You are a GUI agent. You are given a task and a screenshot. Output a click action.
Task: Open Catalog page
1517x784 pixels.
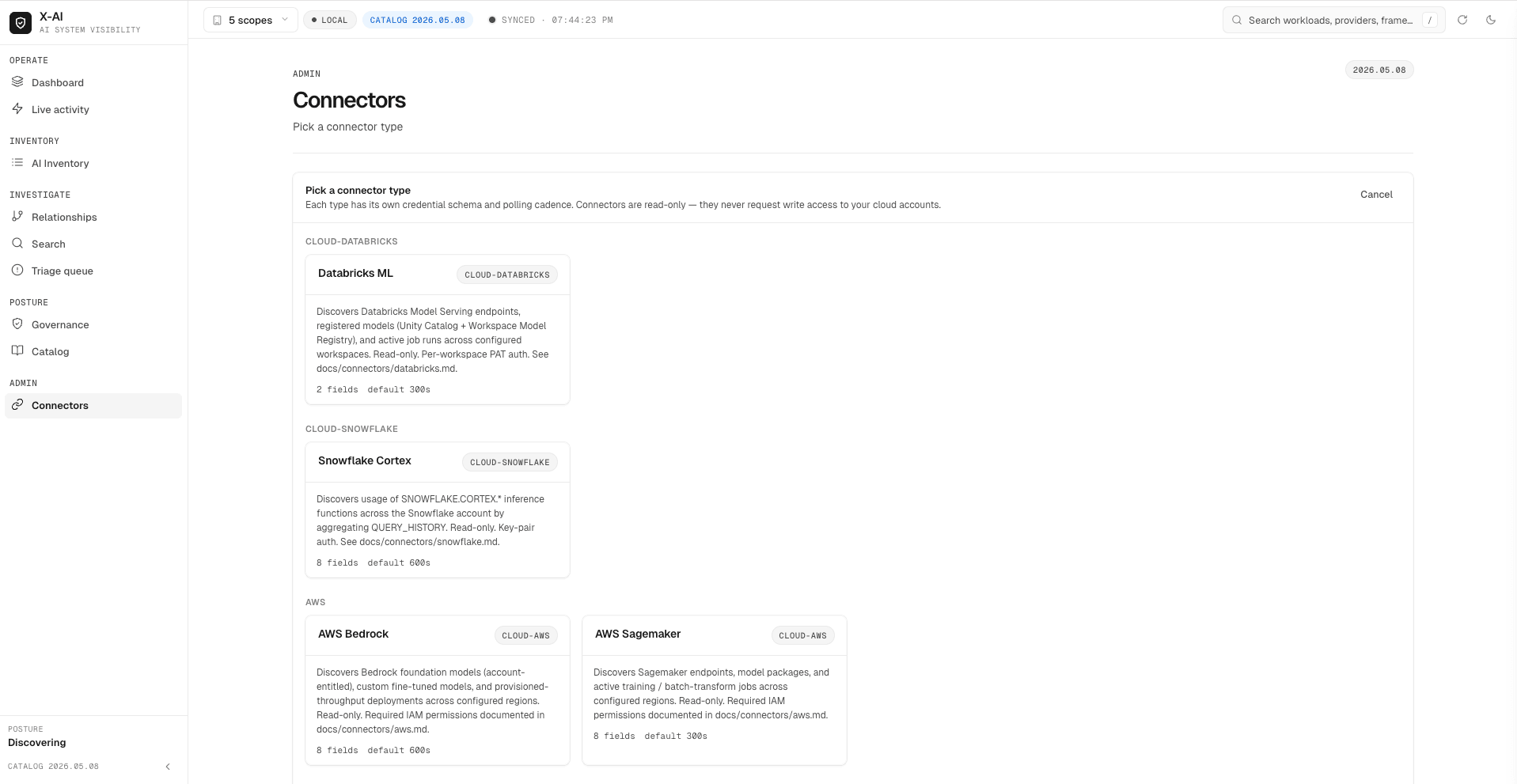click(x=93, y=351)
